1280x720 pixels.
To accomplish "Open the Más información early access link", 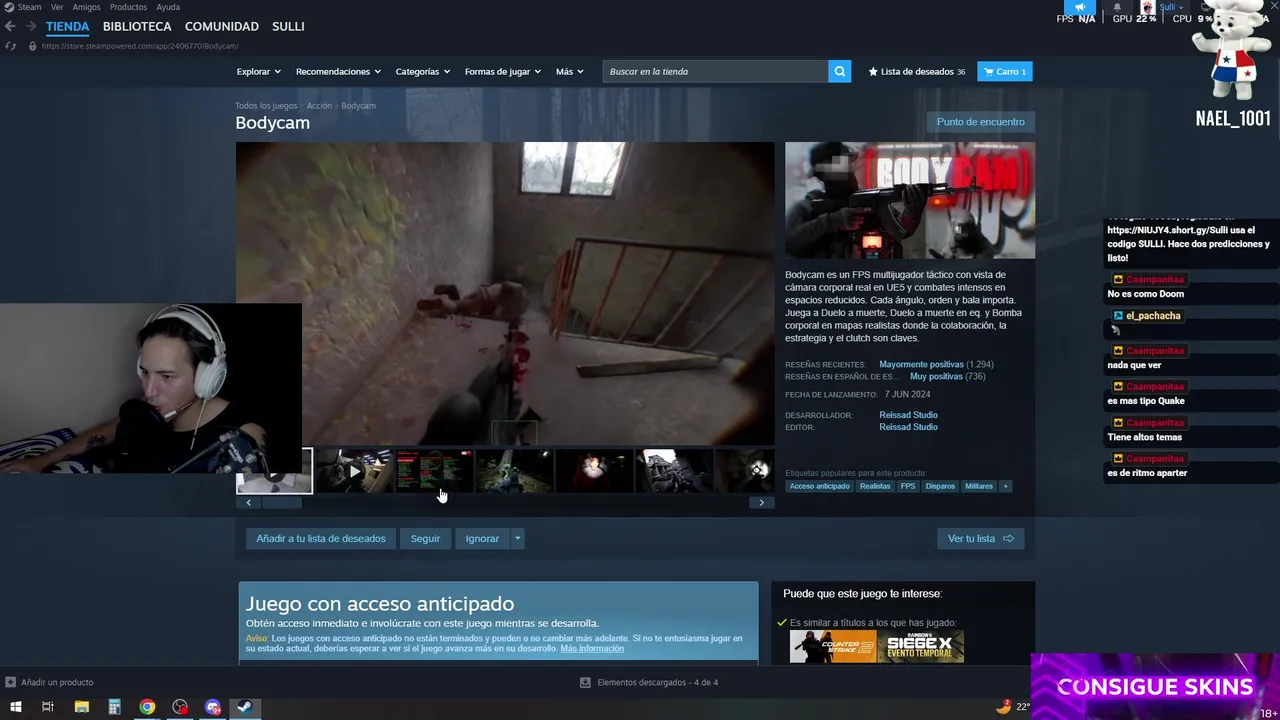I will pyautogui.click(x=592, y=648).
